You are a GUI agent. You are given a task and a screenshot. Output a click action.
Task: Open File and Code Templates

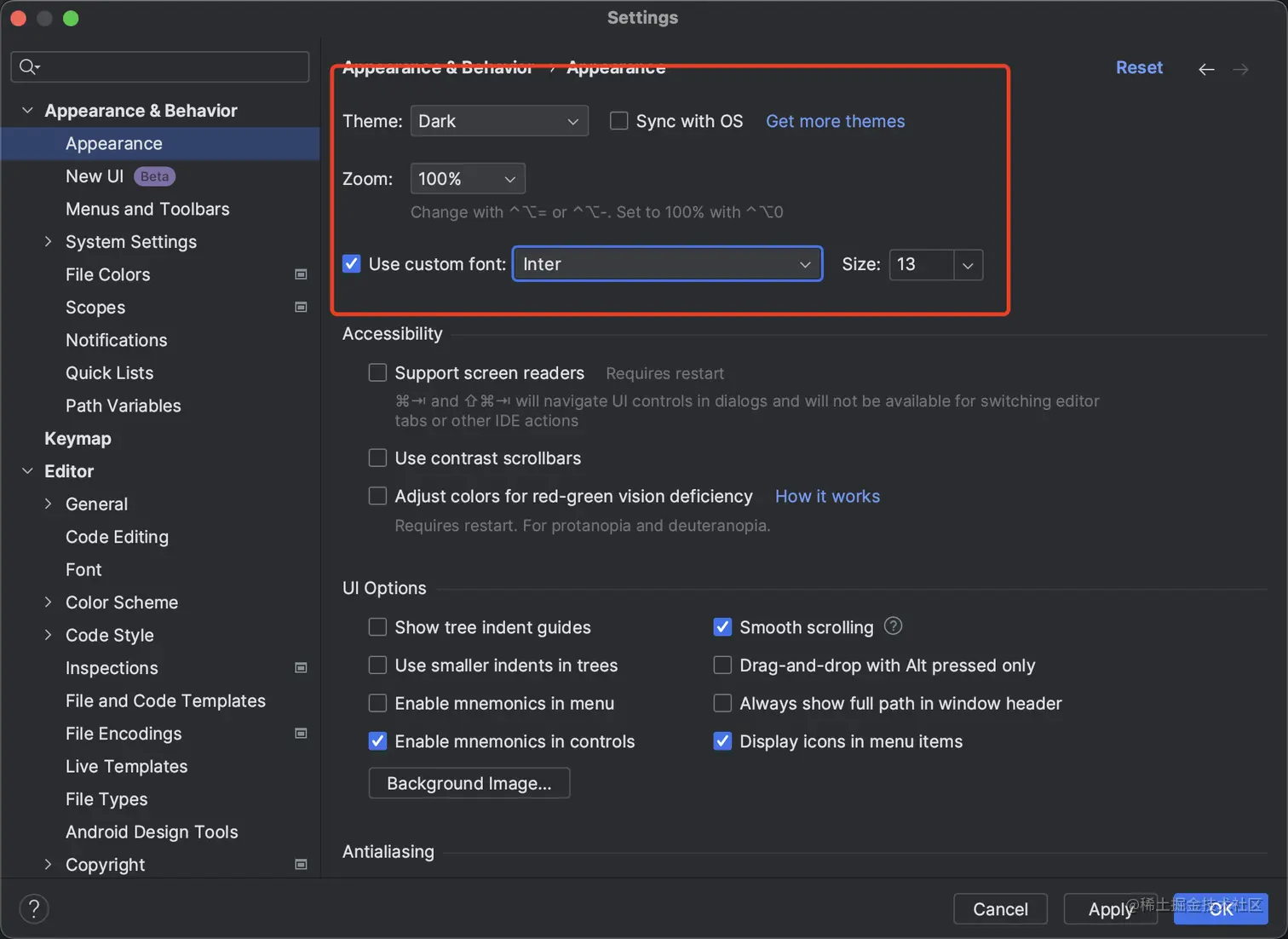tap(165, 700)
